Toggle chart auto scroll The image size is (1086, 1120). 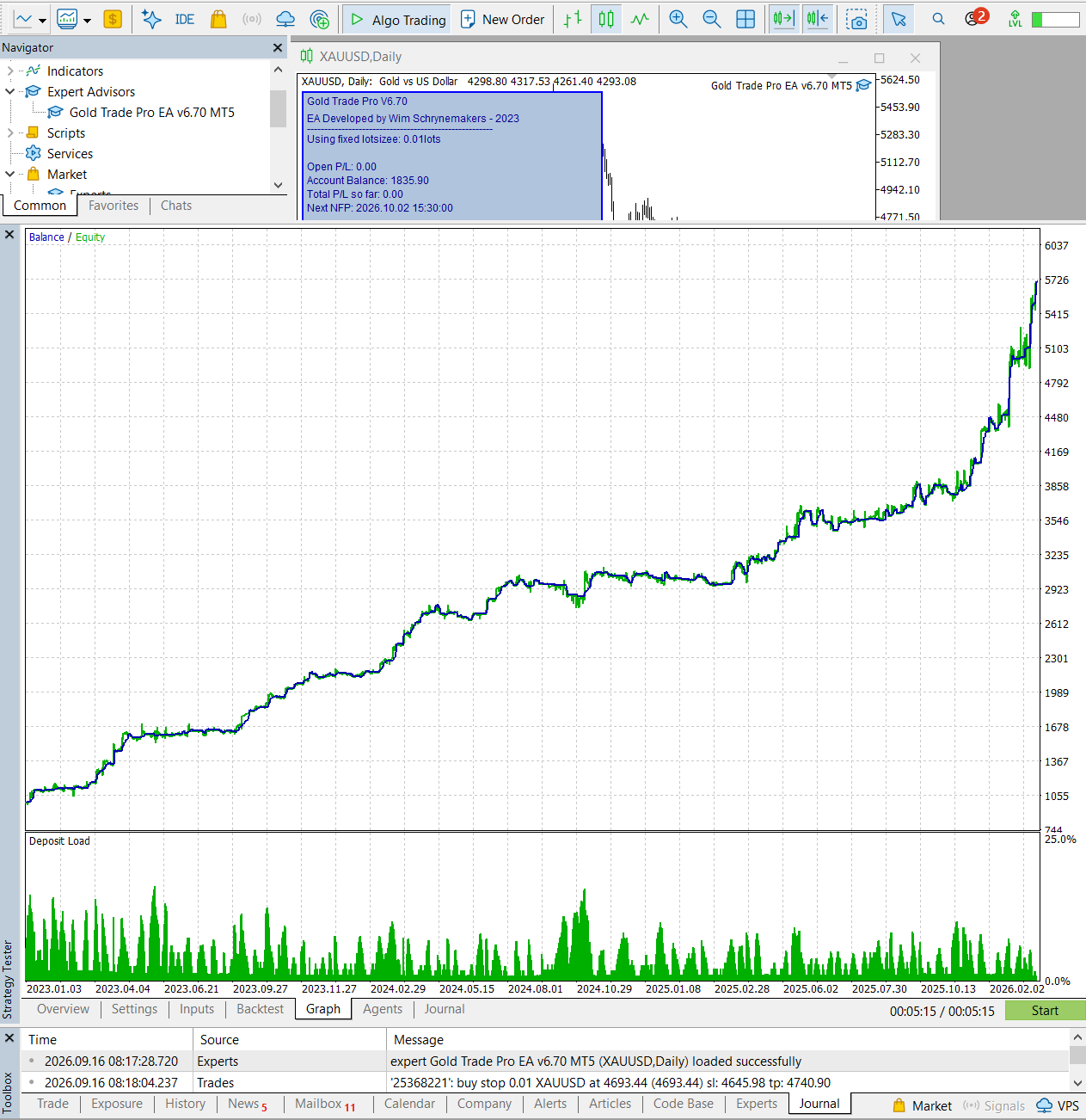(783, 19)
